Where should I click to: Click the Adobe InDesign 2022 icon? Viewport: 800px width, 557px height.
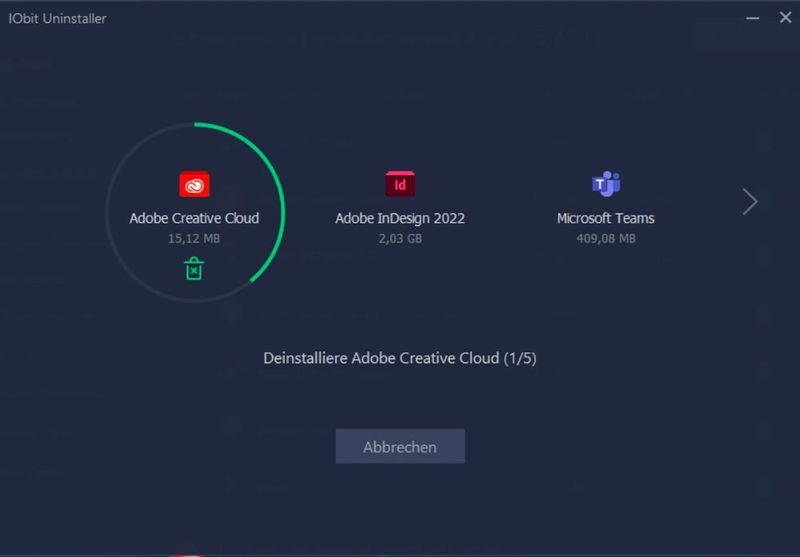point(400,184)
